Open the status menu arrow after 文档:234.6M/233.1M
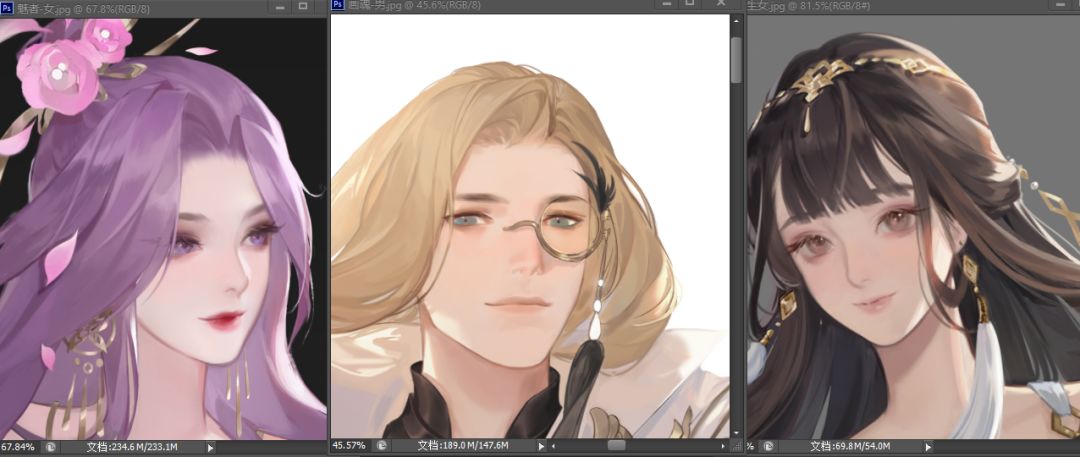The image size is (1080, 457). (210, 447)
